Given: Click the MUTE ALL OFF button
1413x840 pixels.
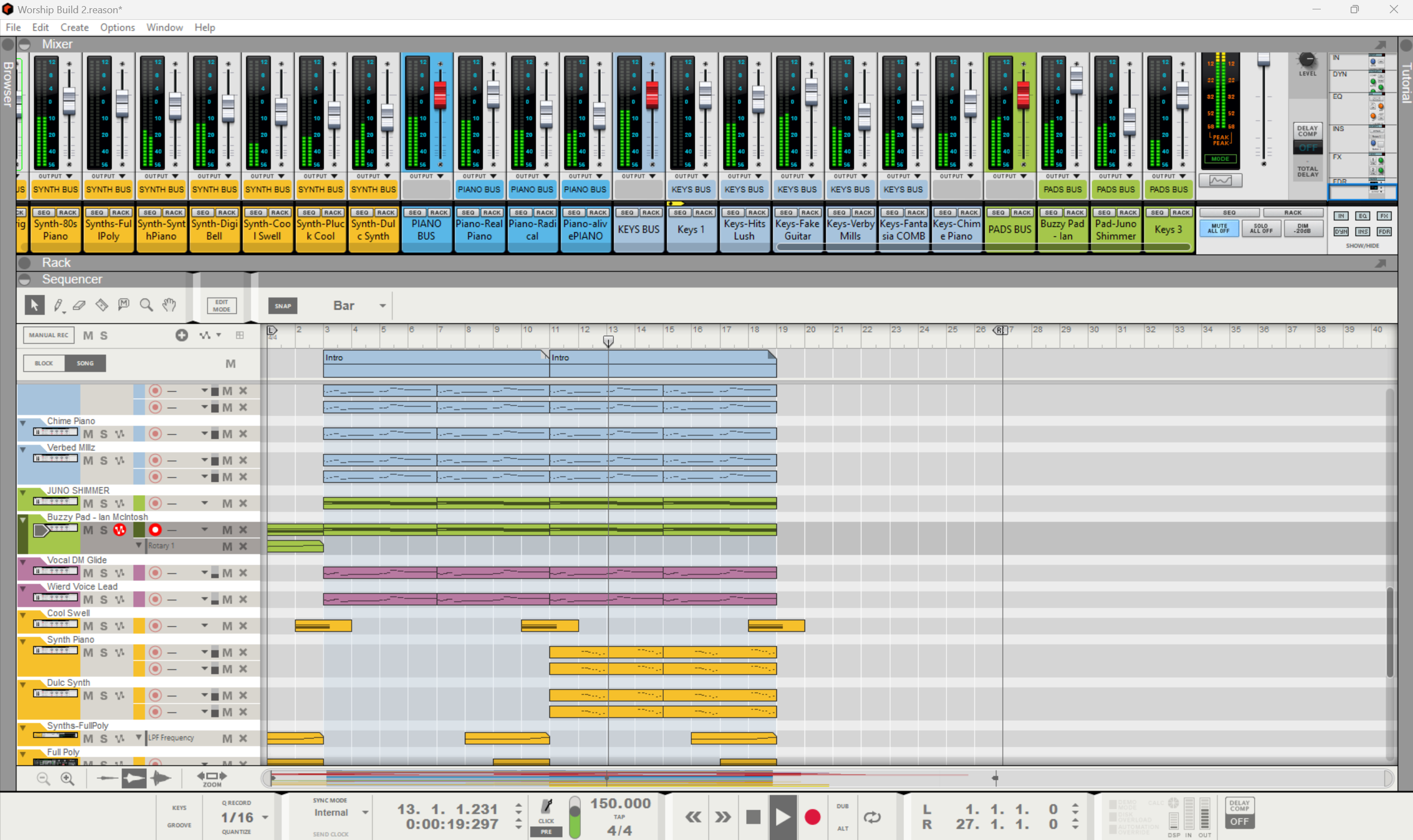Looking at the screenshot, I should pyautogui.click(x=1218, y=228).
